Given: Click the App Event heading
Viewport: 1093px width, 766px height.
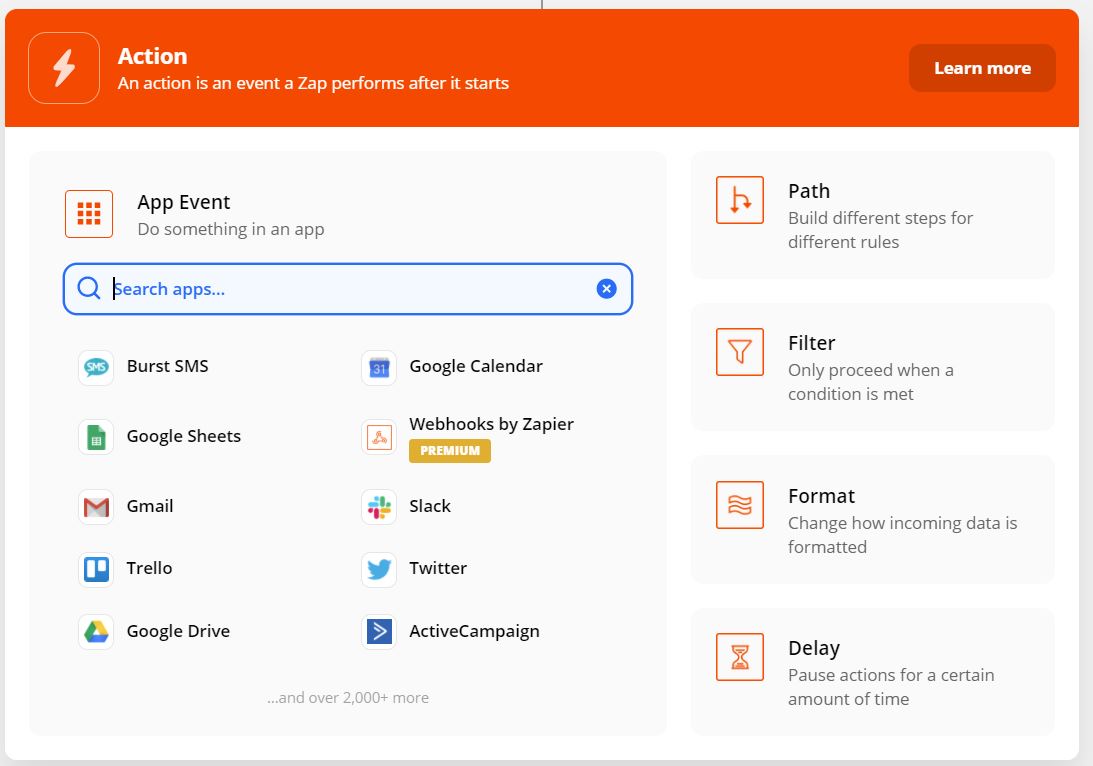Looking at the screenshot, I should click(183, 202).
